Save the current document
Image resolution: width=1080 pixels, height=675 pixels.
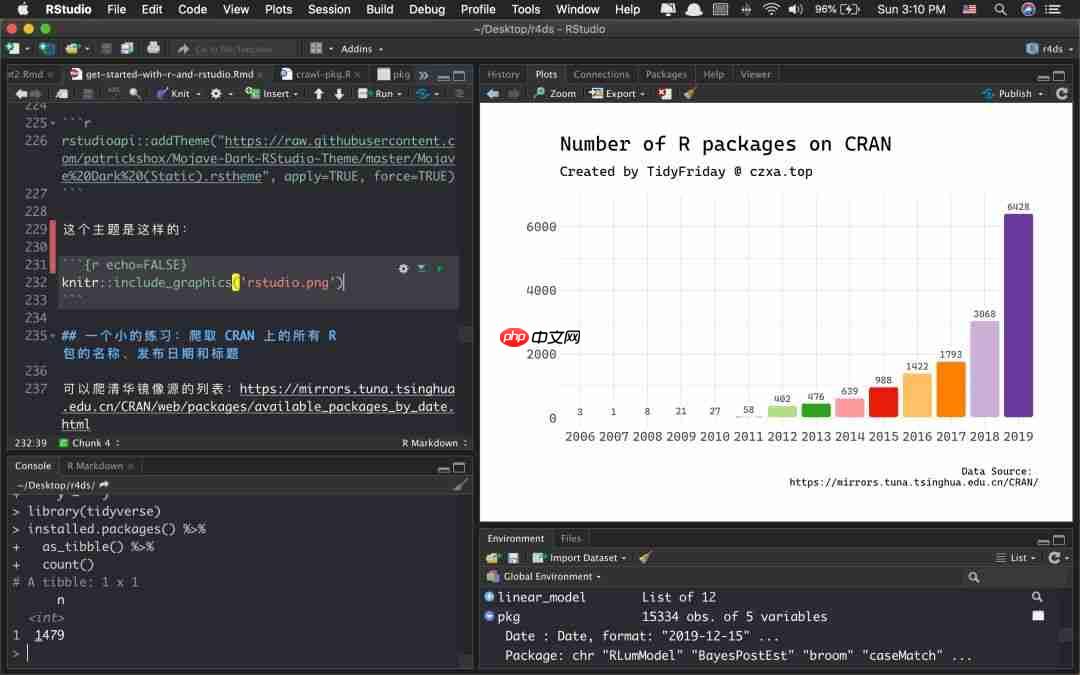click(x=62, y=93)
